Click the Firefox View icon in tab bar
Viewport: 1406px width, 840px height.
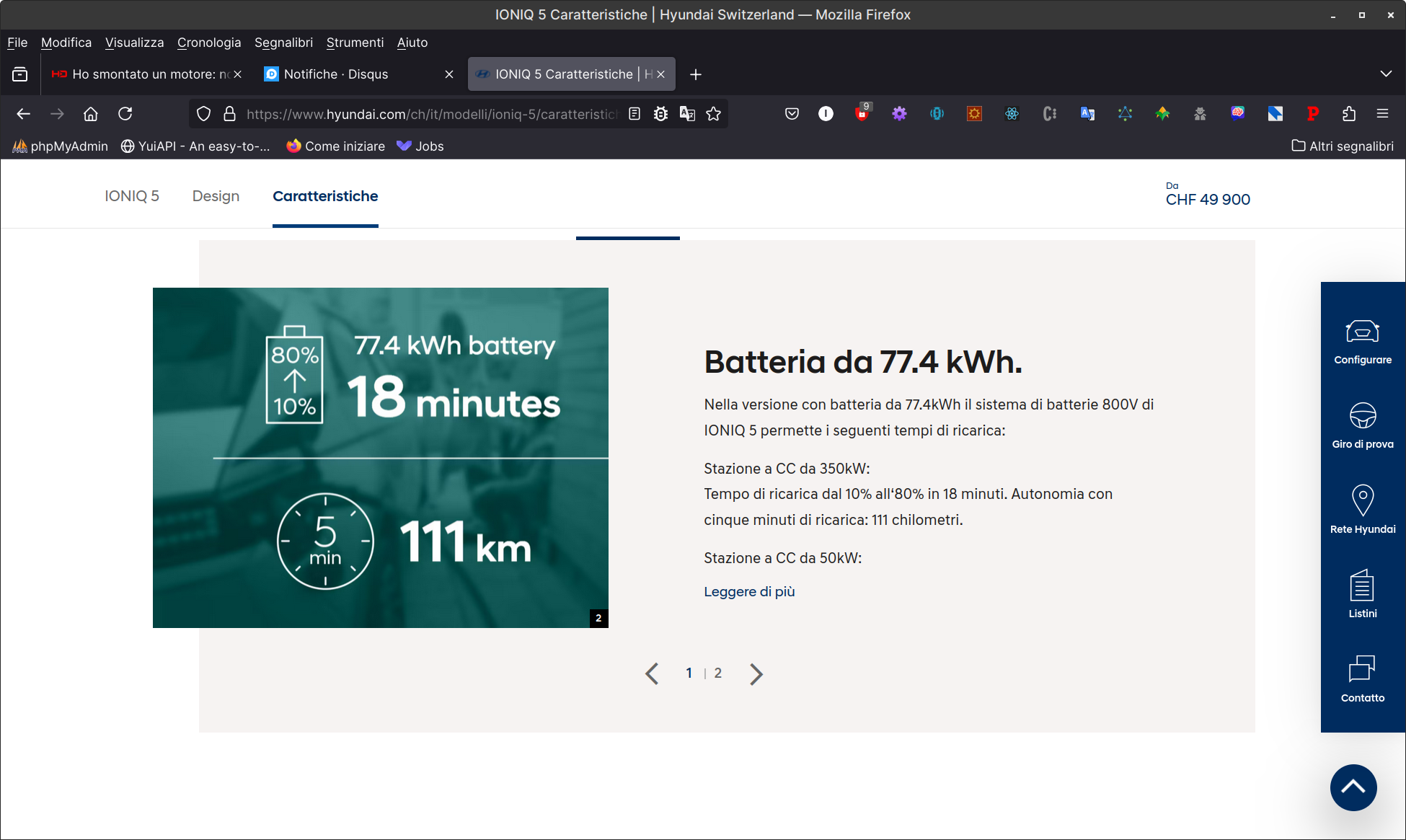20,74
